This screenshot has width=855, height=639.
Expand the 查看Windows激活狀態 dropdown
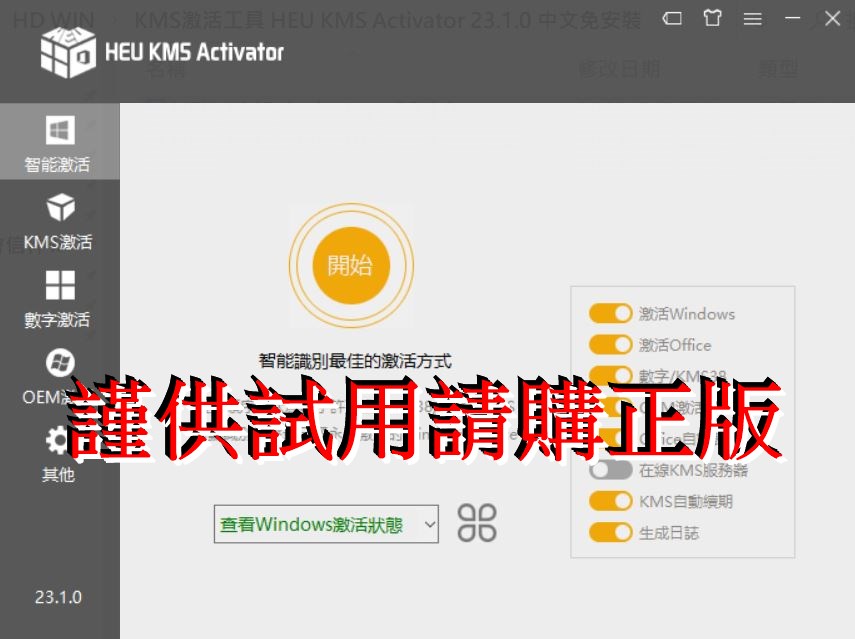point(326,524)
